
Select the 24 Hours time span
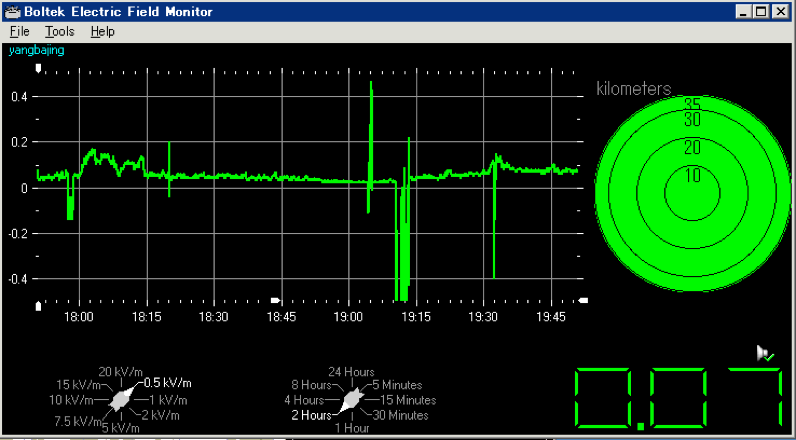(350, 371)
